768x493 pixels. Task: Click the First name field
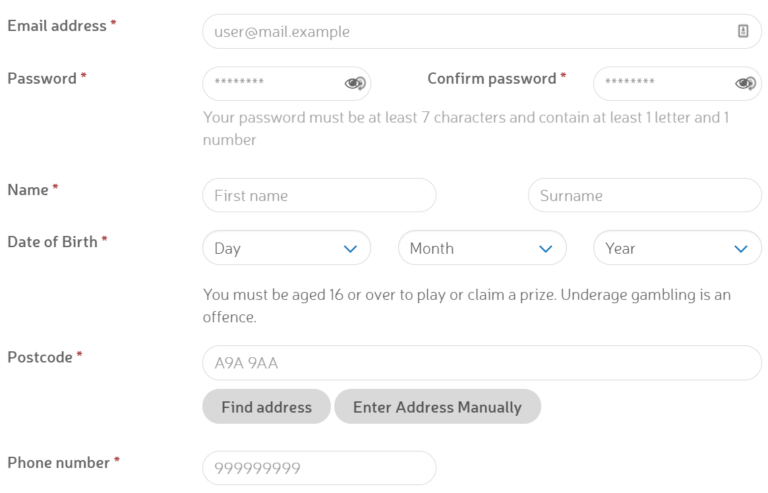tap(319, 195)
